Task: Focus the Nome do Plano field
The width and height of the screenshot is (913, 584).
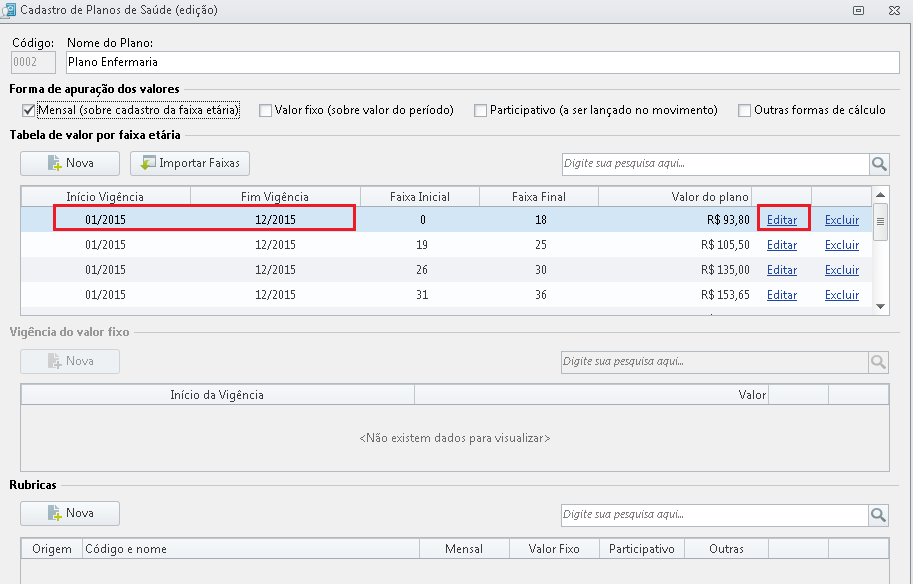Action: coord(483,62)
